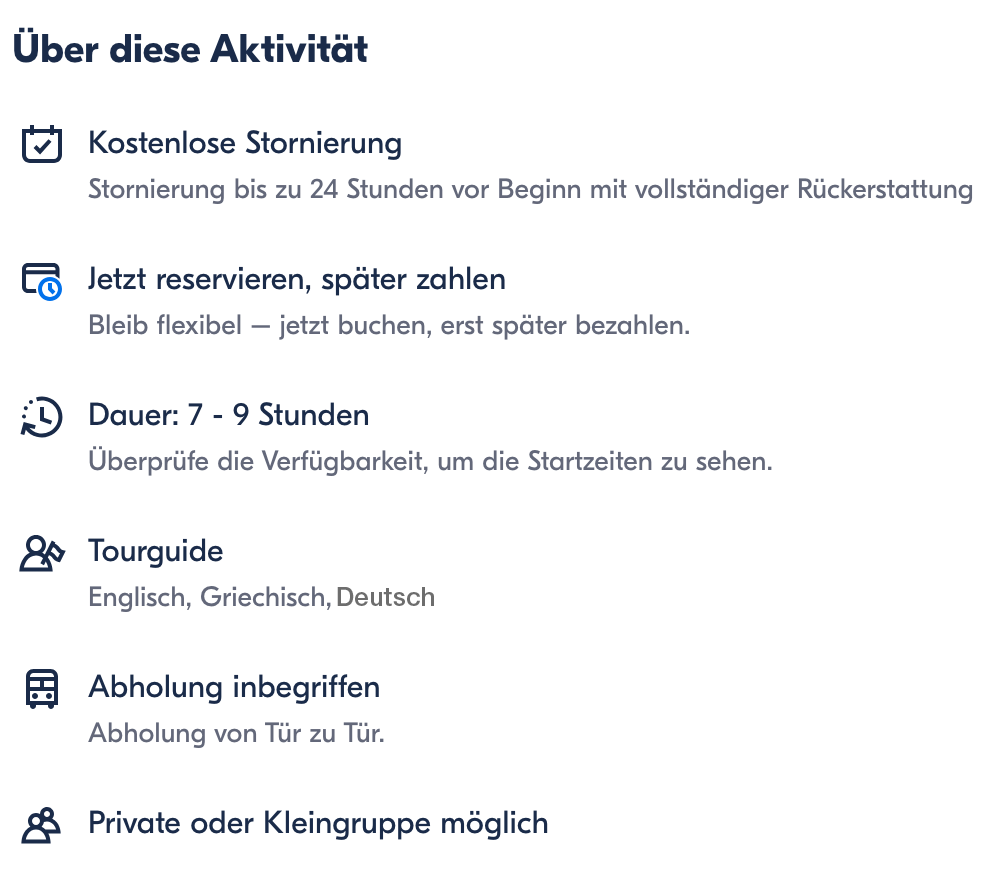Click the Verfügbarkeit überprüfen text

[430, 461]
